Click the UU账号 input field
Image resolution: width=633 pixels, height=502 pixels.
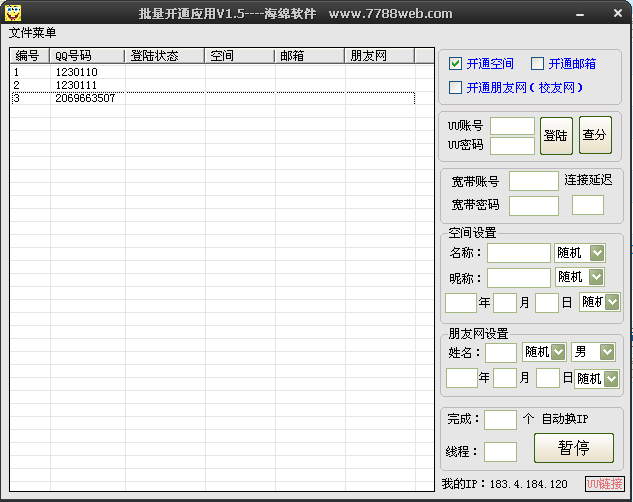coord(512,126)
